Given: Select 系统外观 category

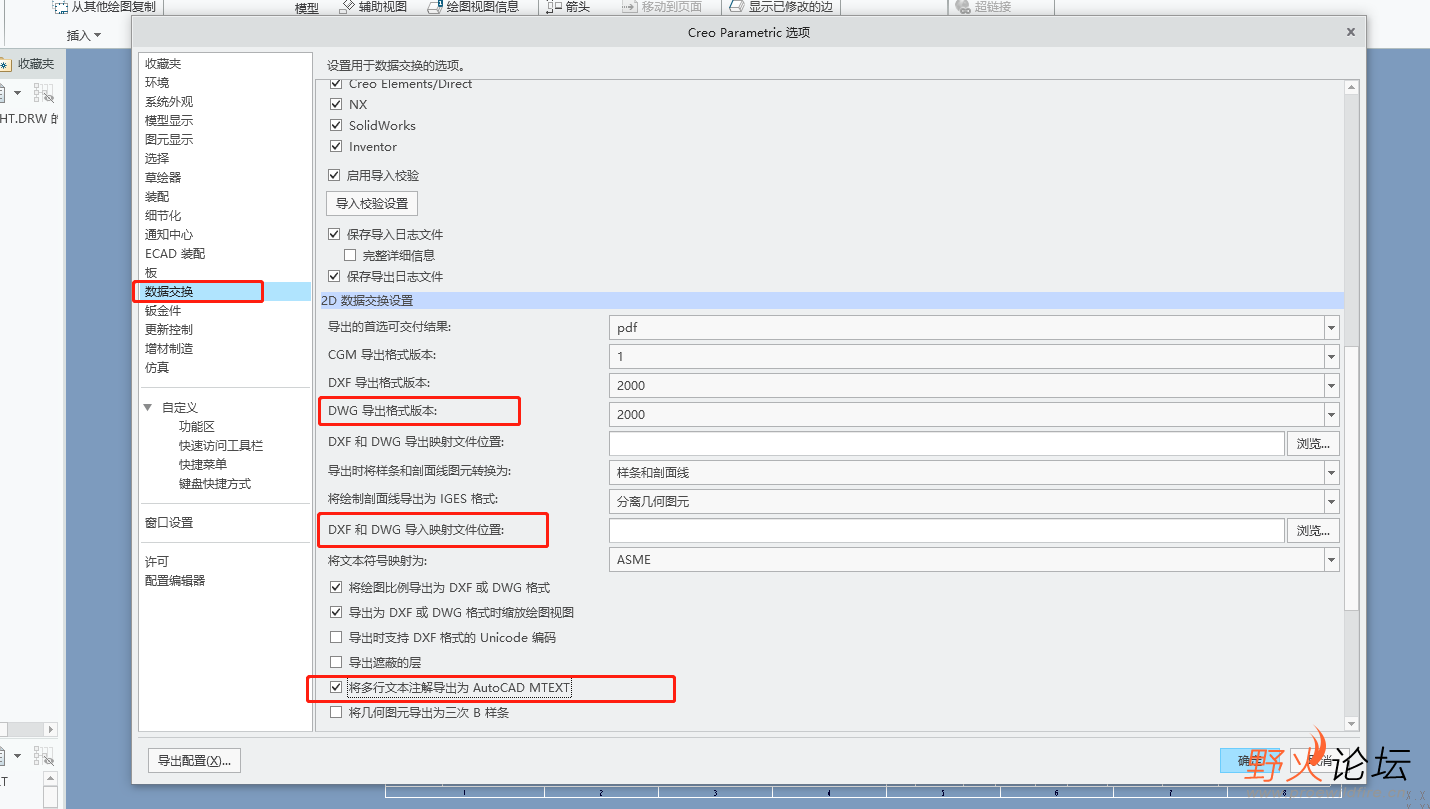Looking at the screenshot, I should [x=169, y=101].
